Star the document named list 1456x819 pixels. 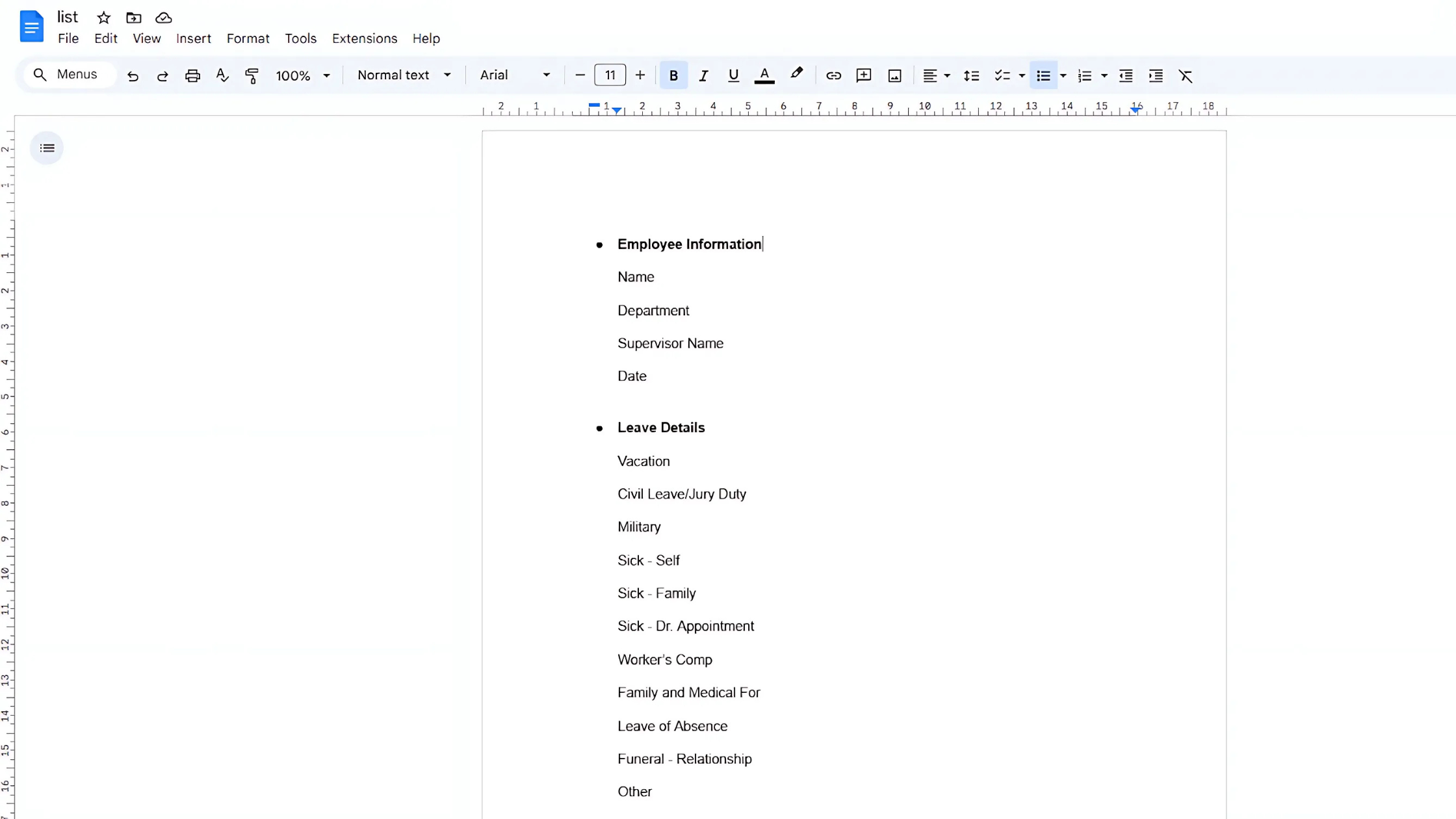coord(103,18)
